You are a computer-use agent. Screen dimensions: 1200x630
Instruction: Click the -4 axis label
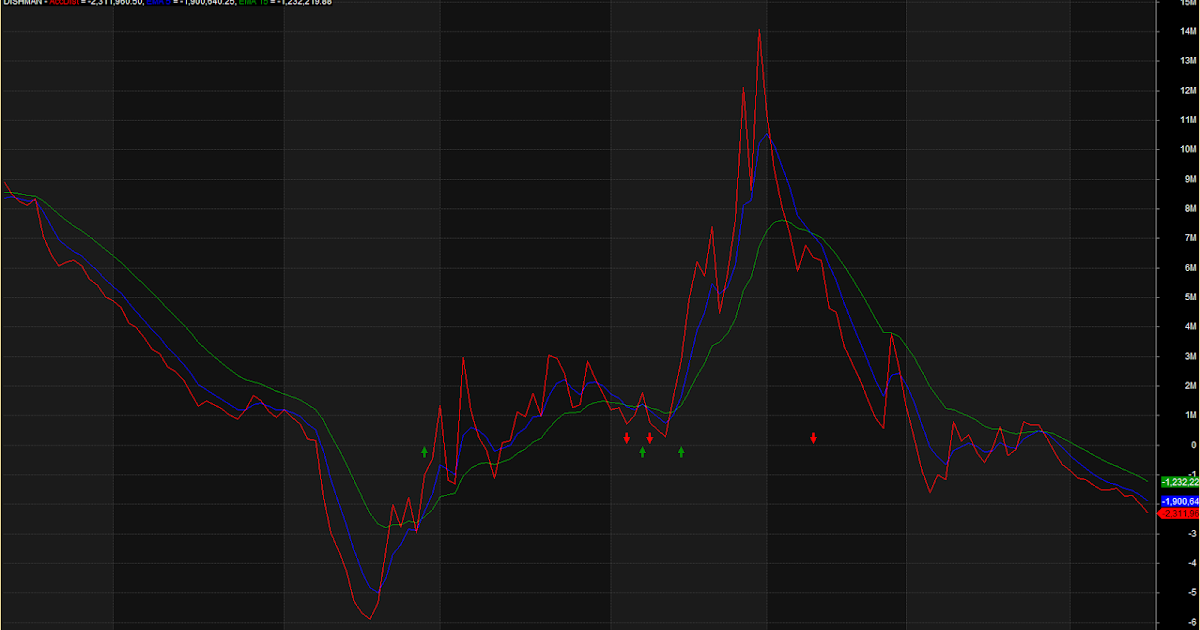(1192, 563)
